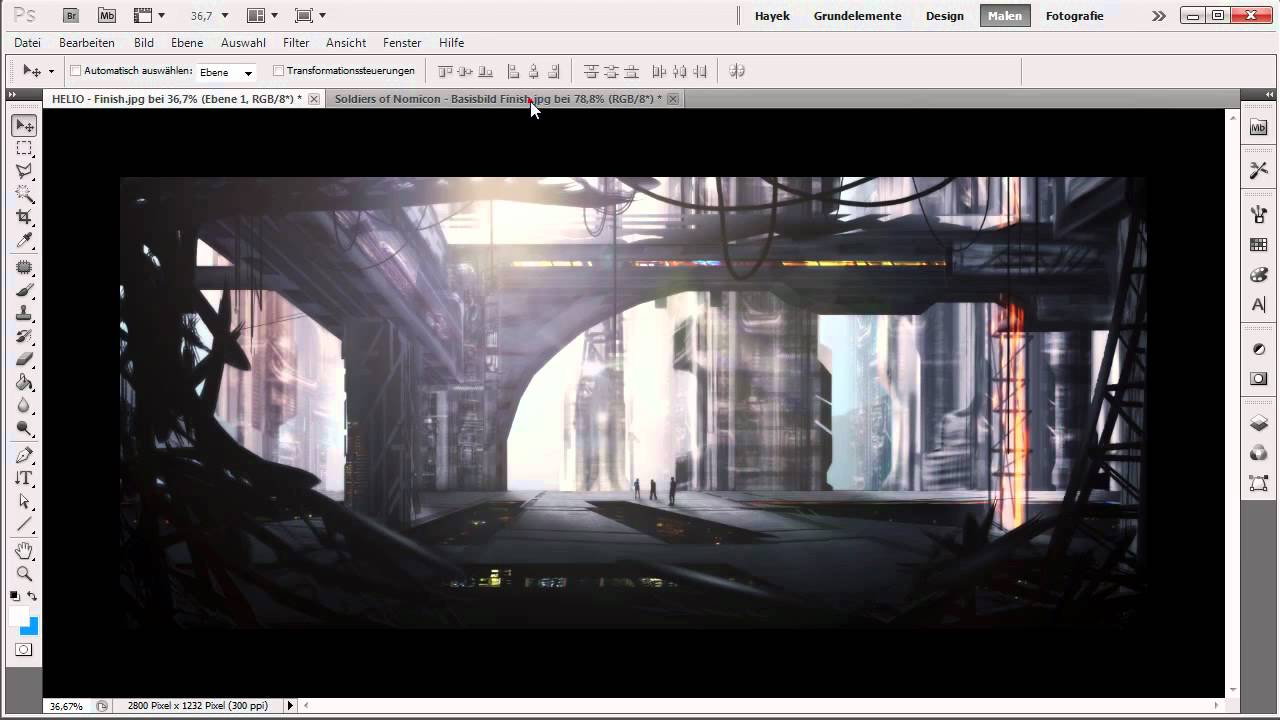Choose the Spot Healing Brush tool

point(24,268)
